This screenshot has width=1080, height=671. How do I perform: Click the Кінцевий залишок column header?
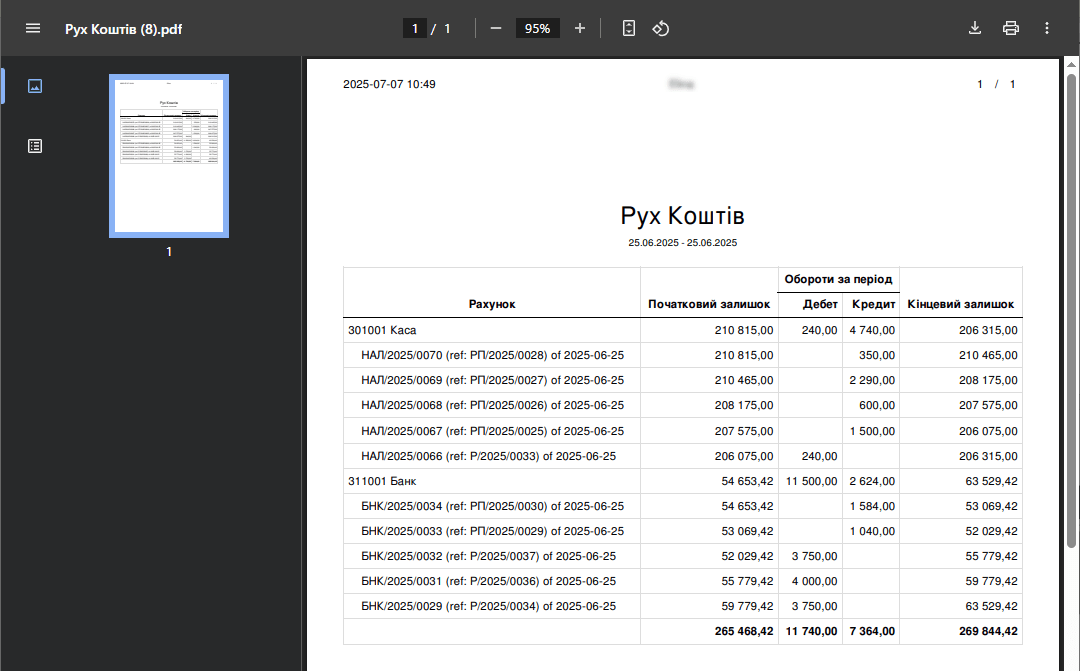click(960, 304)
